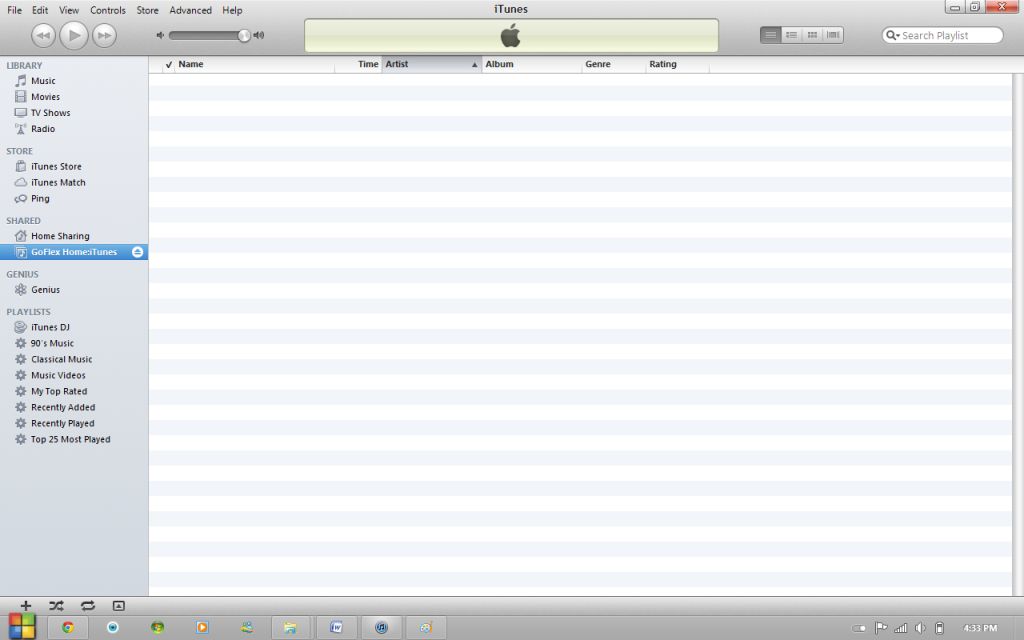This screenshot has width=1024, height=640.
Task: Toggle repeat mode at the bottom bar
Action: coord(88,605)
